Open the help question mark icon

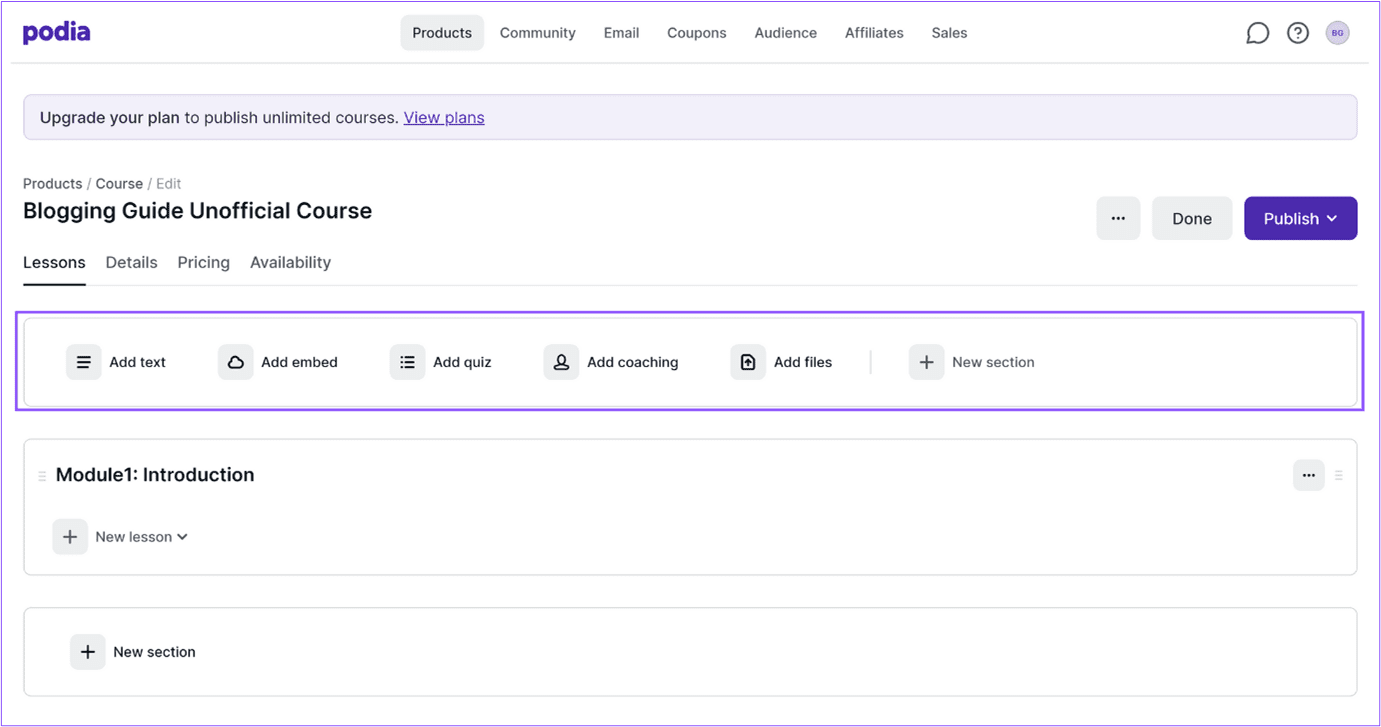pos(1298,33)
